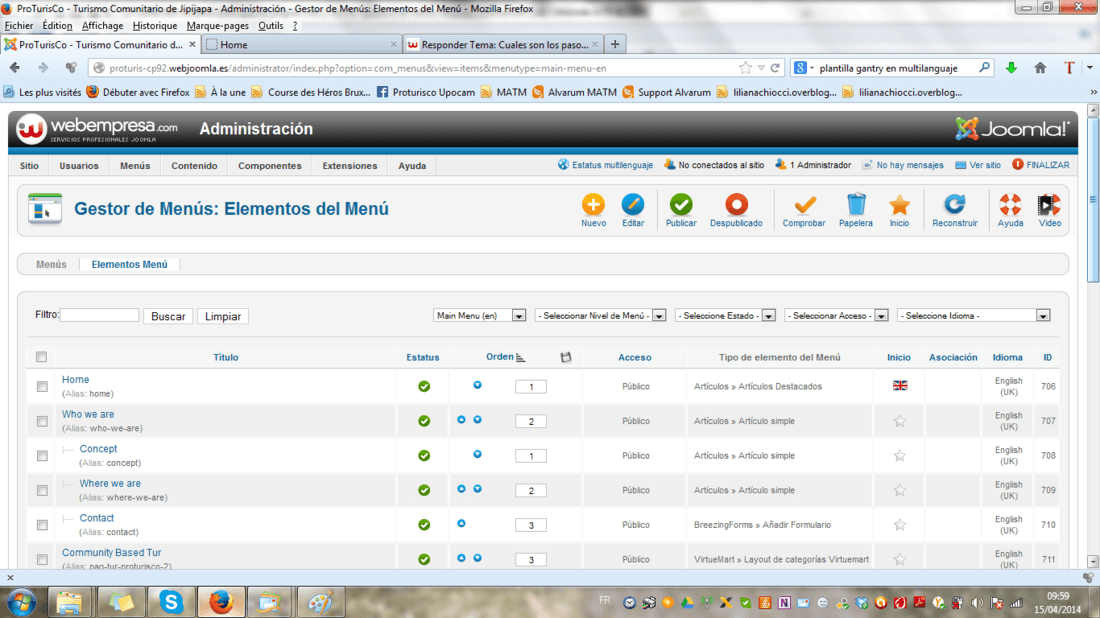The height and width of the screenshot is (618, 1100).
Task: Click the Filtro text input field
Action: [99, 315]
